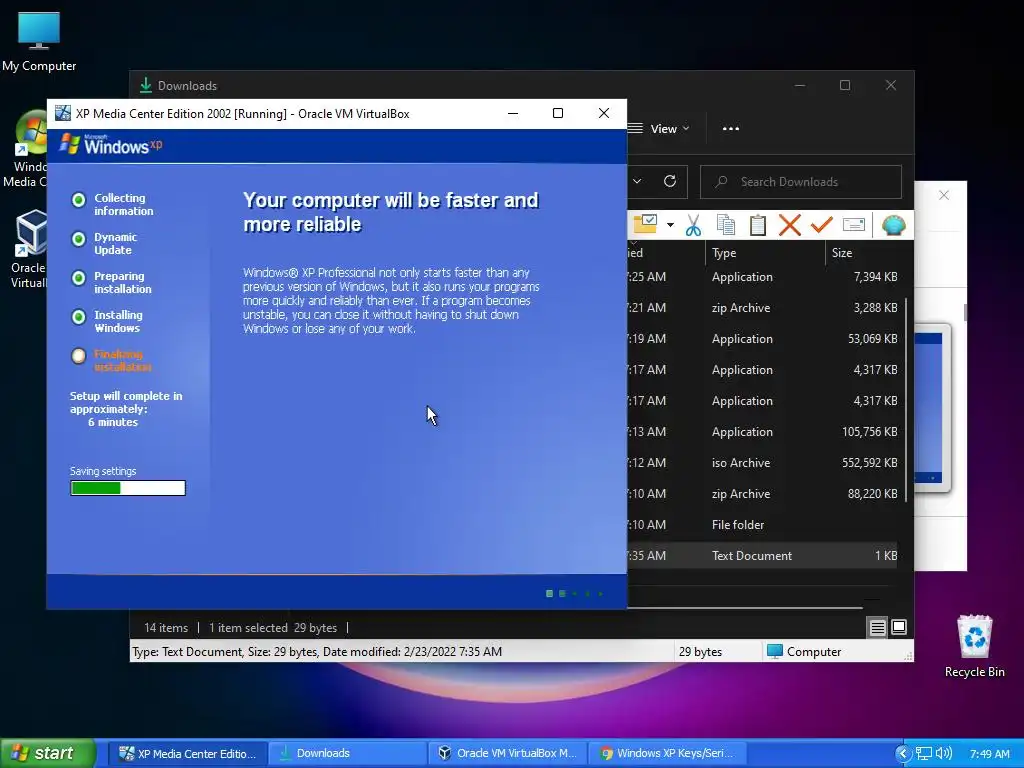Click the Start button

[48, 753]
